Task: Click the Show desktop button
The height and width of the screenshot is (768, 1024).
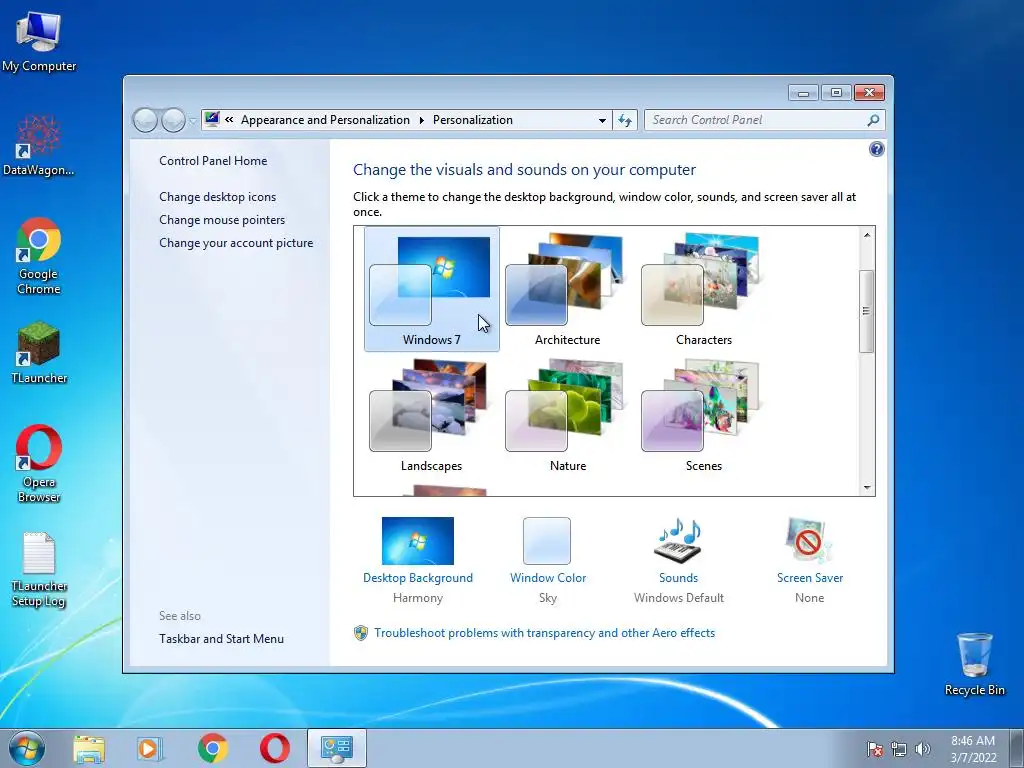Action: [x=1017, y=748]
